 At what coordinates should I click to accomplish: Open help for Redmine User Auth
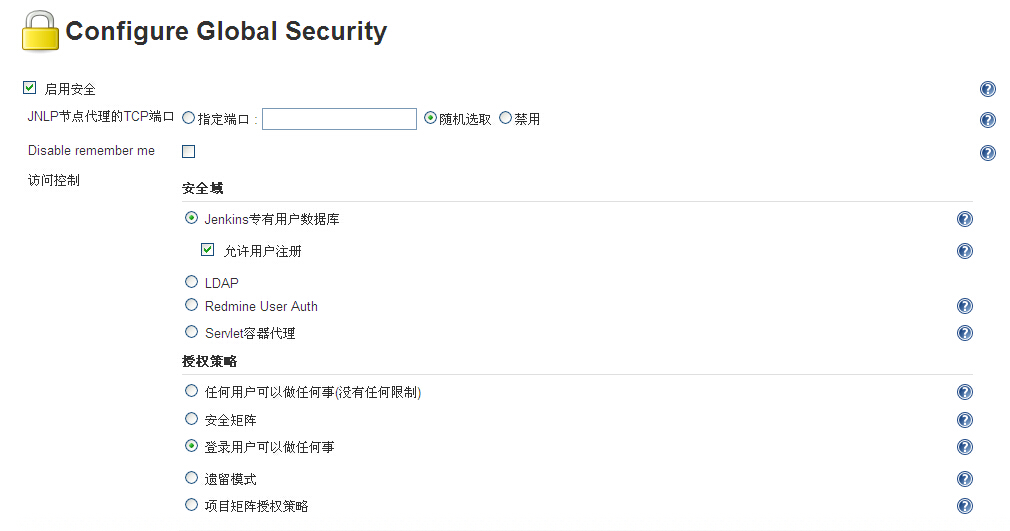pos(964,306)
